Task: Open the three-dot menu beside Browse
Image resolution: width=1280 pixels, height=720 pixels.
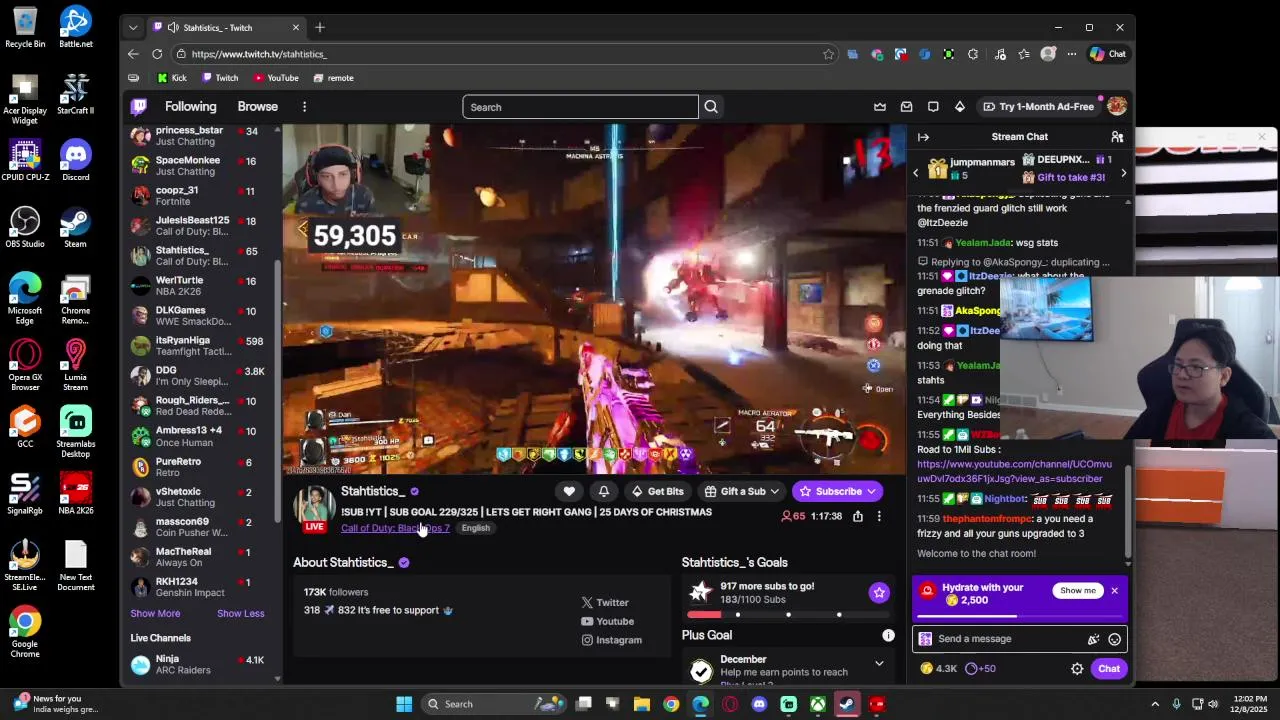Action: tap(304, 107)
